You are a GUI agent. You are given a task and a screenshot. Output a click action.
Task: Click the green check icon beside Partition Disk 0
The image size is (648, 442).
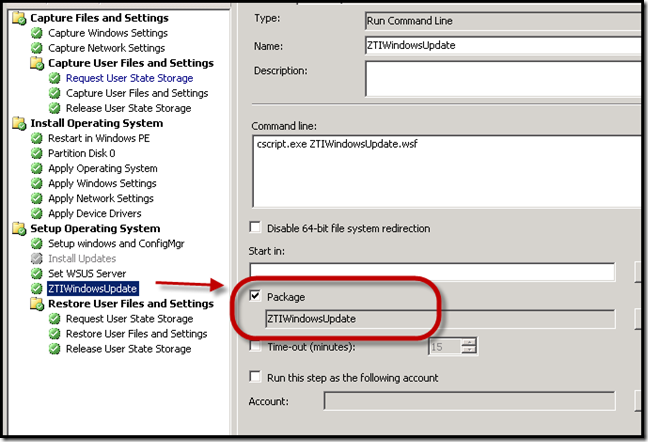[x=37, y=153]
